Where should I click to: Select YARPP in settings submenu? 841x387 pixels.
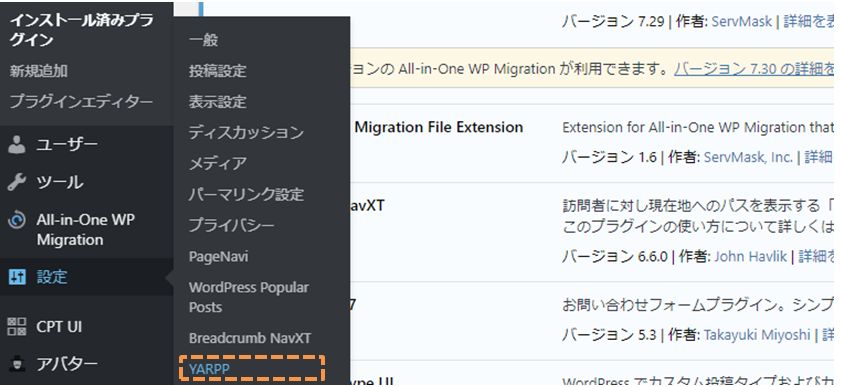[209, 369]
